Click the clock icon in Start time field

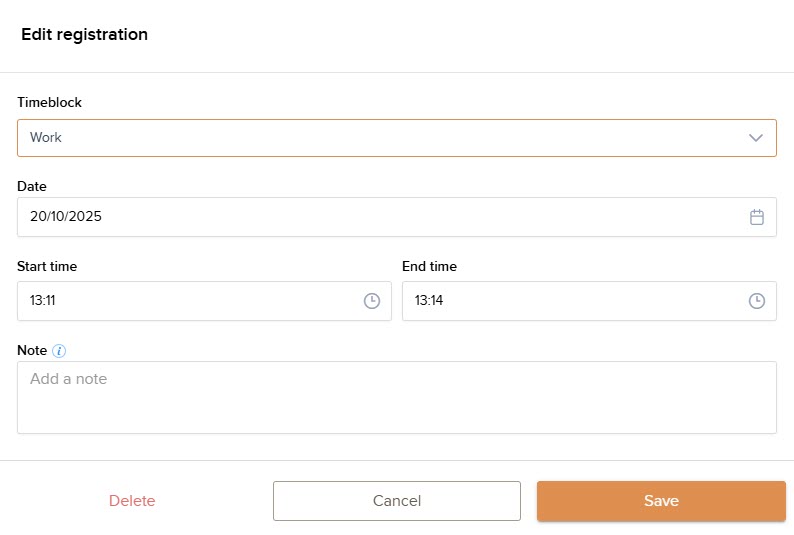pos(372,301)
